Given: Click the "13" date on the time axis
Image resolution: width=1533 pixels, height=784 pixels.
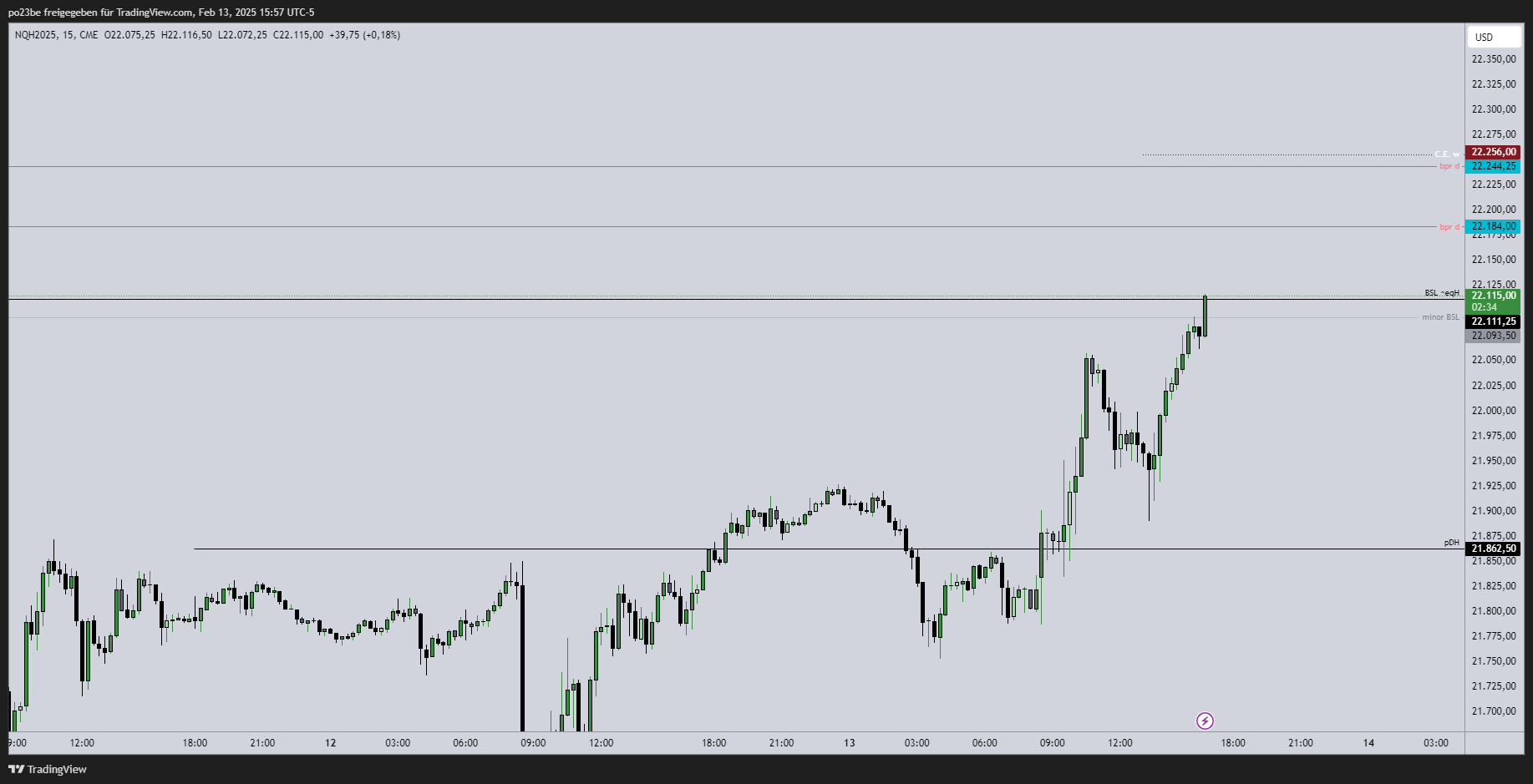Looking at the screenshot, I should (849, 743).
